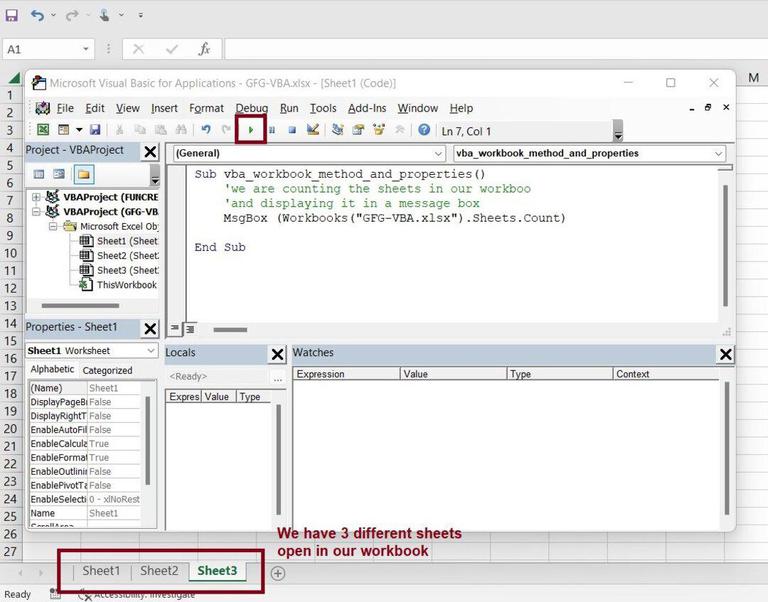Click the Undo arrow in VBA toolbar

206,130
